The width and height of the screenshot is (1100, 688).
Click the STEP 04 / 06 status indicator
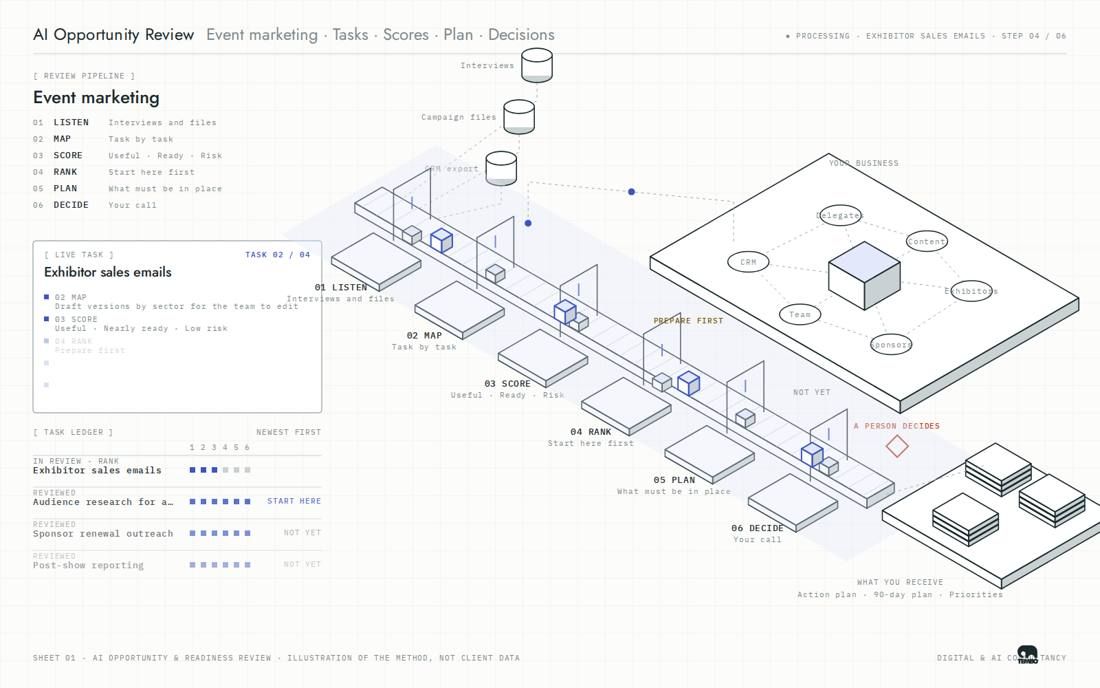(x=1033, y=35)
